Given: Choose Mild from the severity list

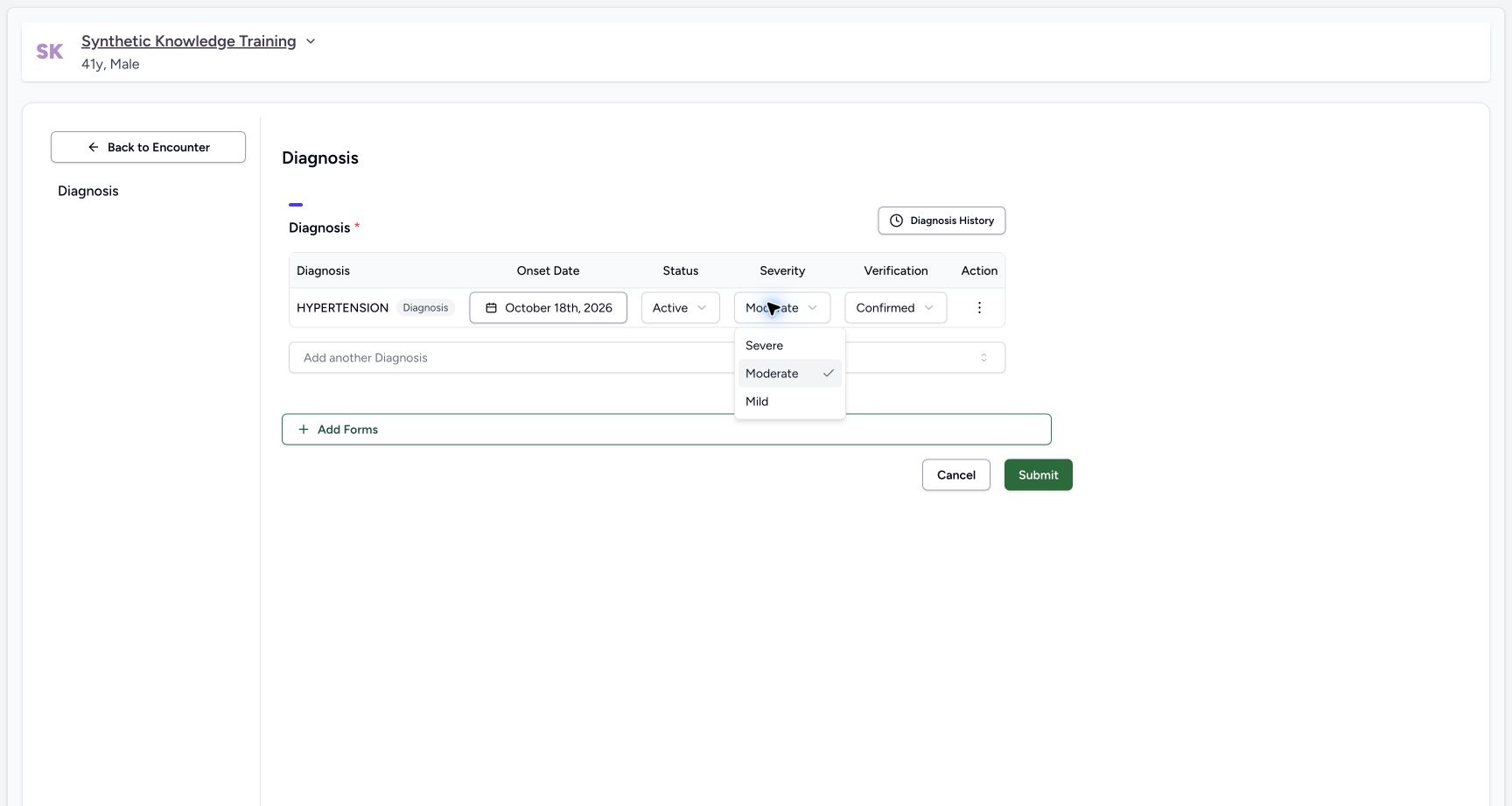Looking at the screenshot, I should [789, 402].
